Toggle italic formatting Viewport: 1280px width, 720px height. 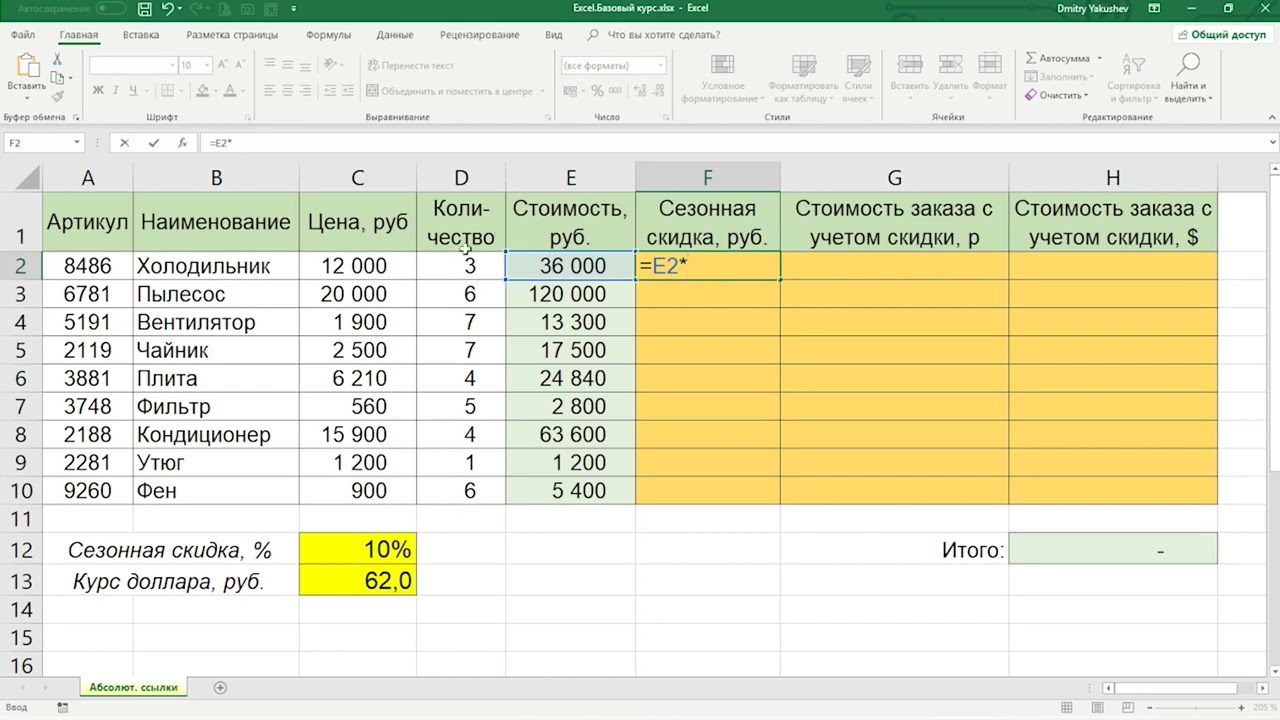[x=116, y=90]
